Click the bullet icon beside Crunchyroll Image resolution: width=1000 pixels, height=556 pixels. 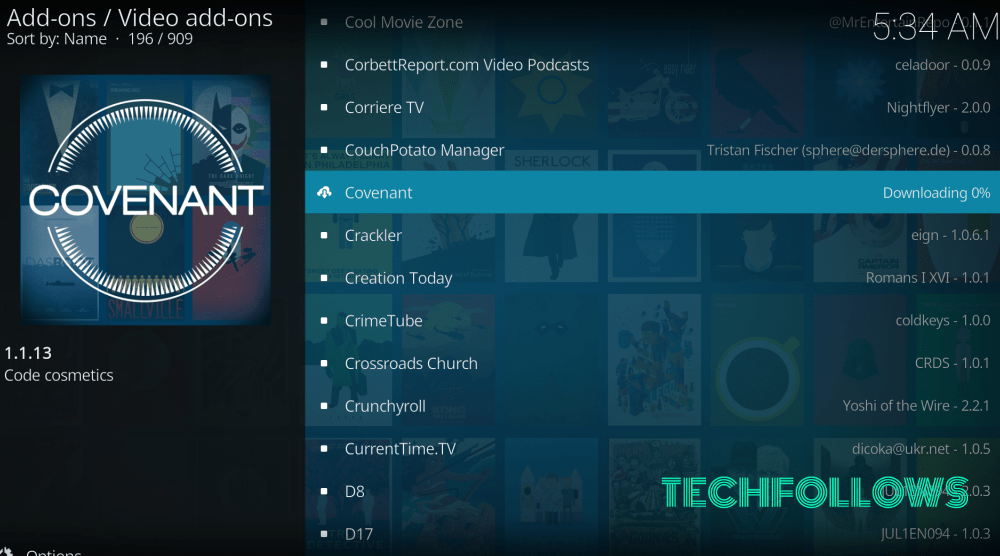click(324, 406)
